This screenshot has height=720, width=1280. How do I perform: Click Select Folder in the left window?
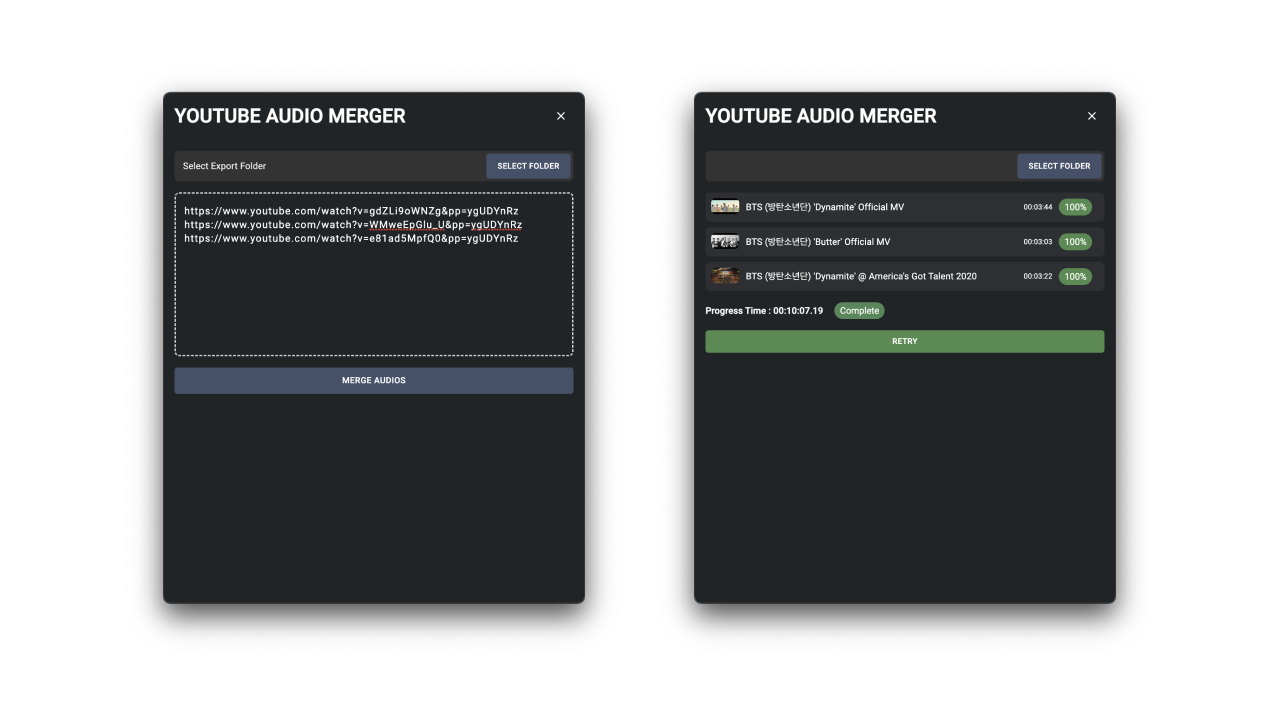(x=528, y=166)
